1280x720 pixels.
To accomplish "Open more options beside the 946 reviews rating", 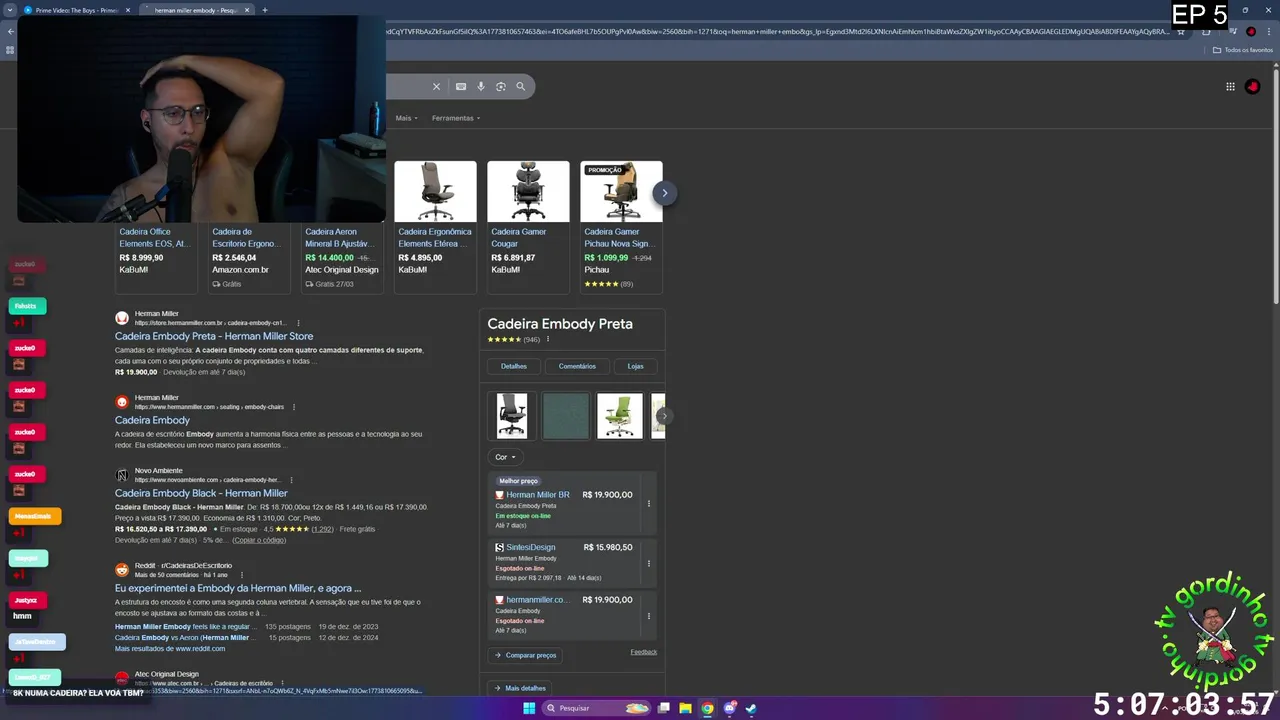I will click(548, 339).
